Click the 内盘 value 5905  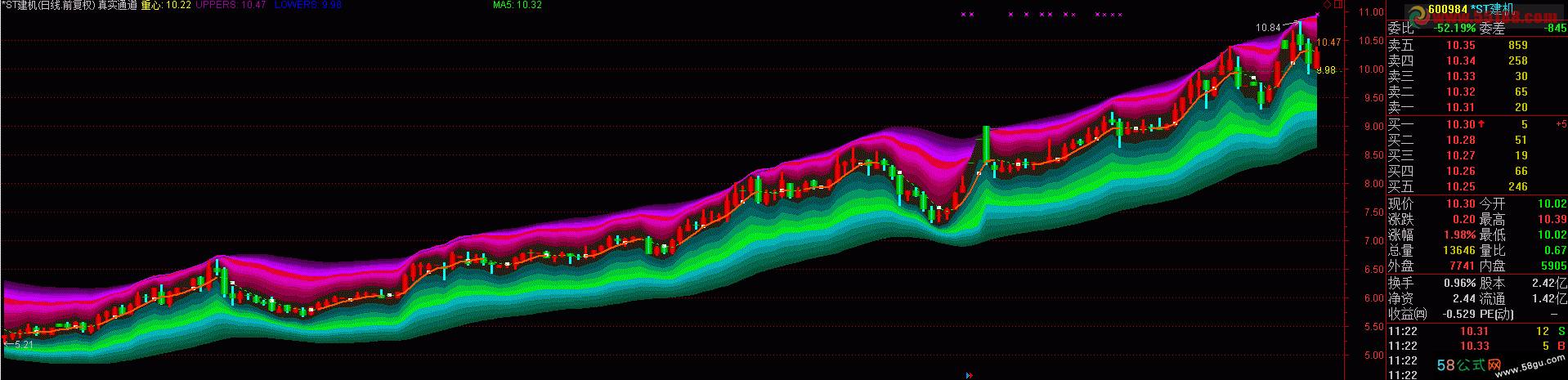1553,266
